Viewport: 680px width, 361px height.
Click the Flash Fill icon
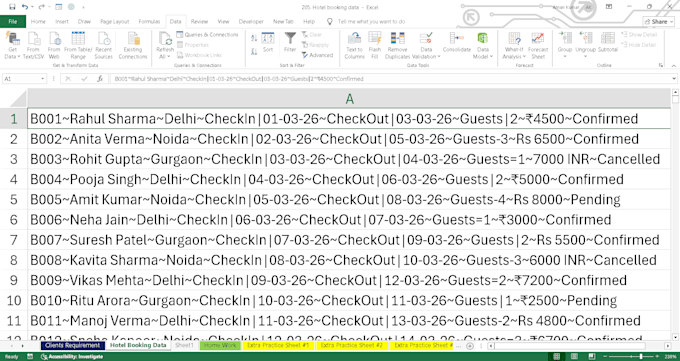click(375, 46)
